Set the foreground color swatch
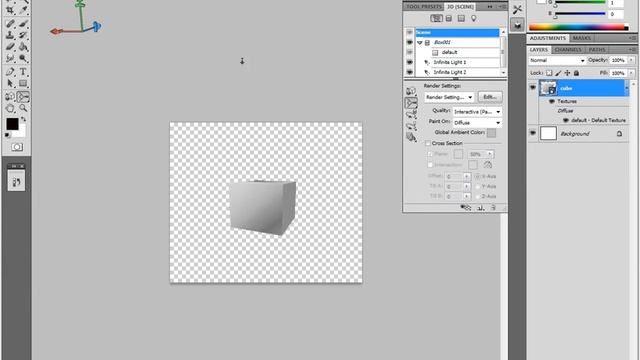The height and width of the screenshot is (360, 640). tap(12, 124)
